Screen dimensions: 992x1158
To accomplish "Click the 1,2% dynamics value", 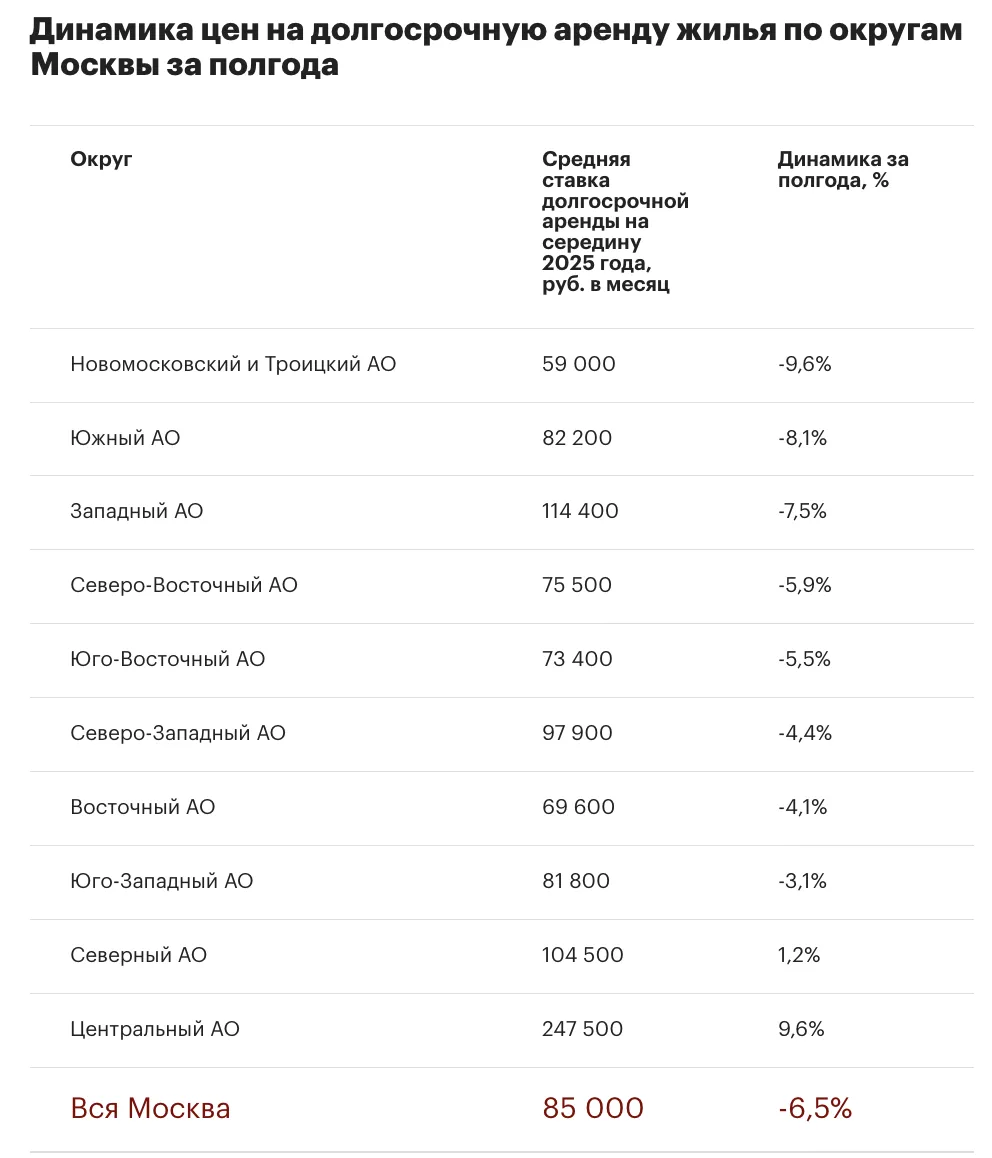I will pyautogui.click(x=799, y=955).
